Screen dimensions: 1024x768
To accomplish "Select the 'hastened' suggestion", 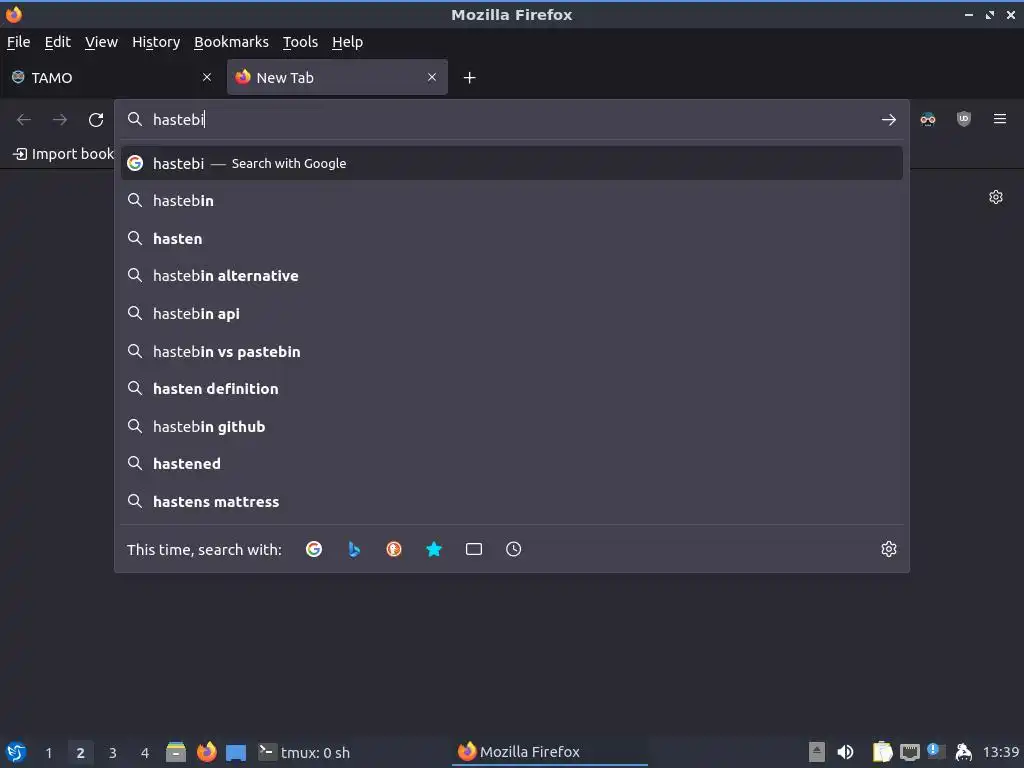I will pos(511,464).
